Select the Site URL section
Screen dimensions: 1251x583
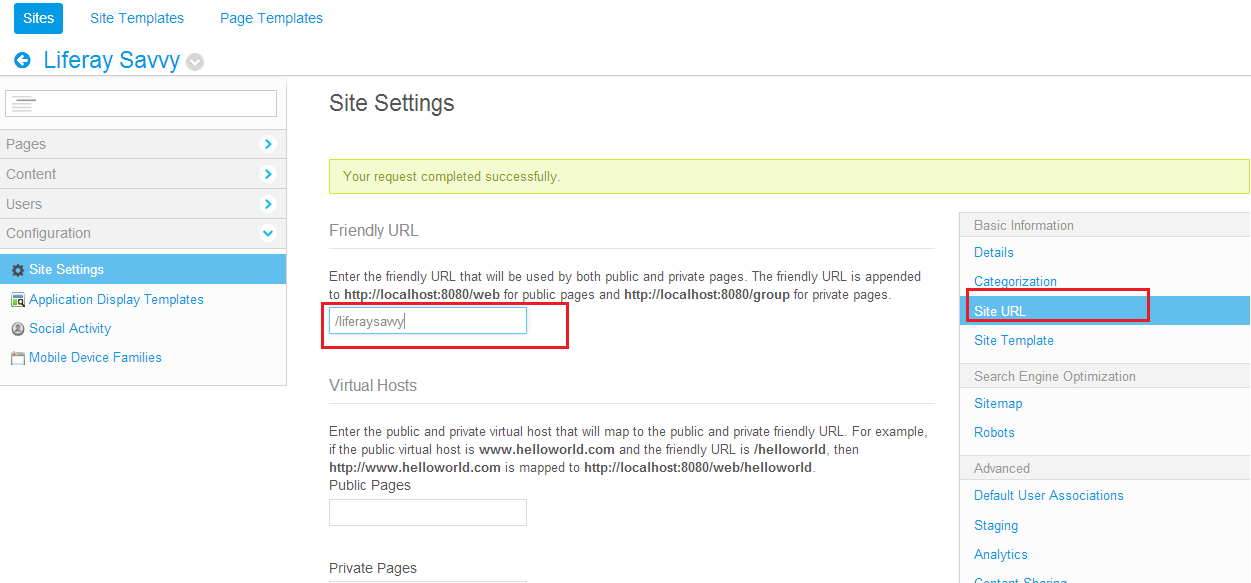[1105, 311]
